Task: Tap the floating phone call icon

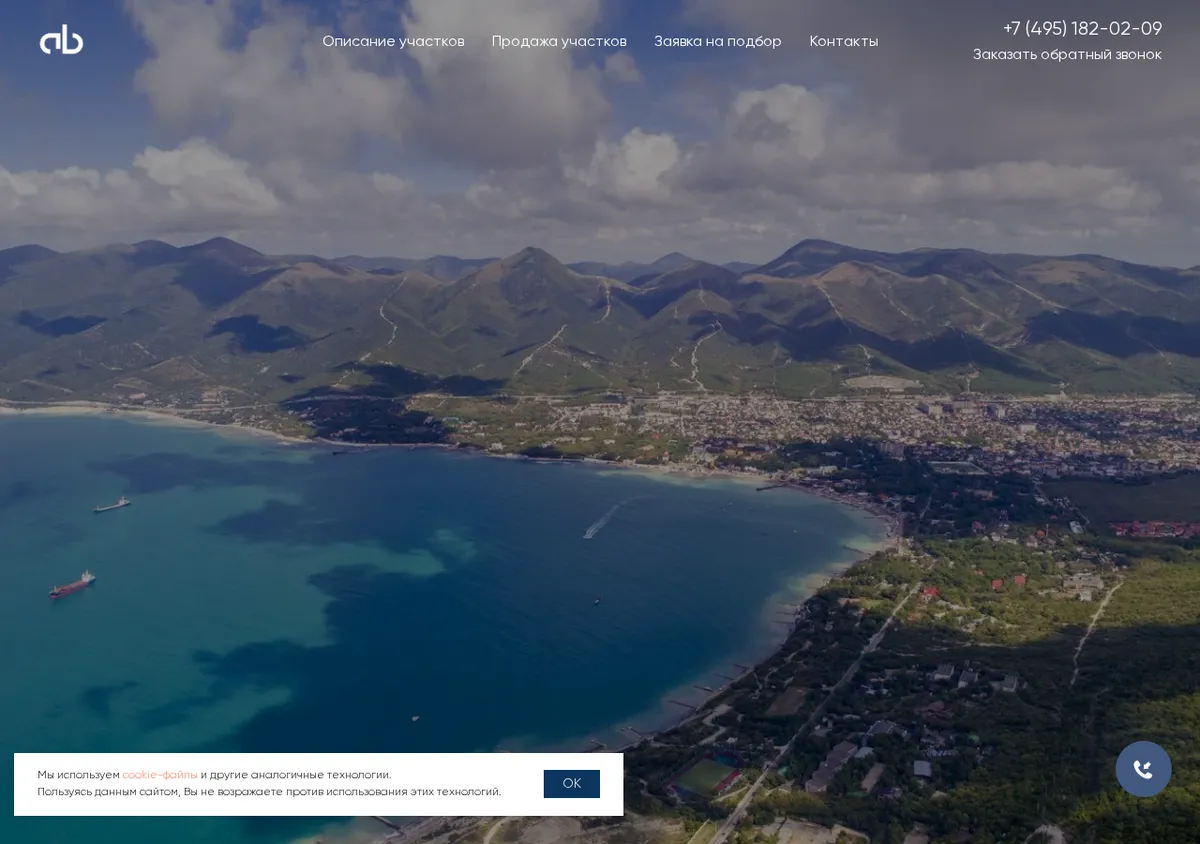Action: point(1143,769)
